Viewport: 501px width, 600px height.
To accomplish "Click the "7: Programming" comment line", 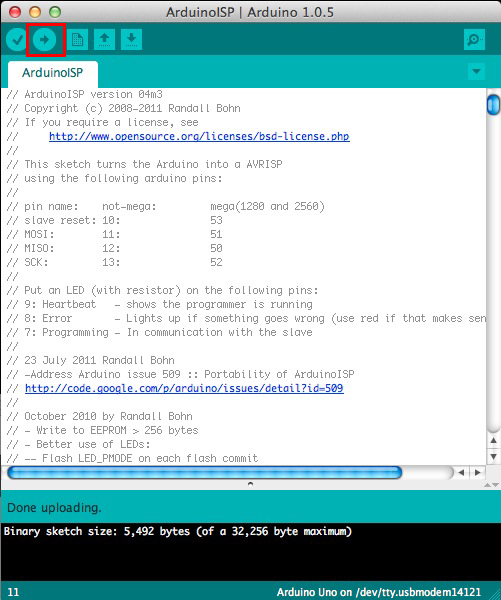I will point(160,332).
